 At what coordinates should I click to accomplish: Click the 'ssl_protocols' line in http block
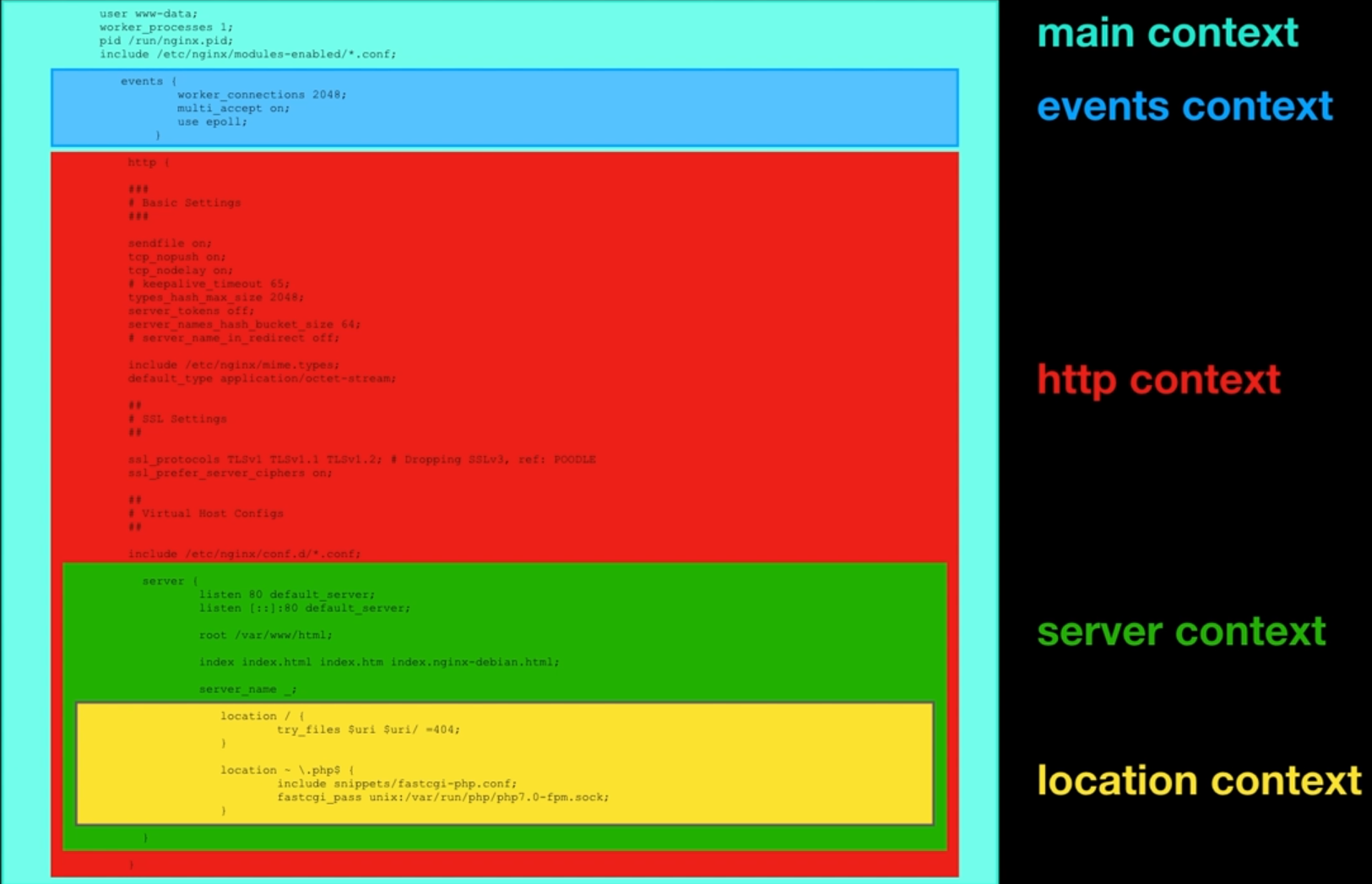point(361,459)
